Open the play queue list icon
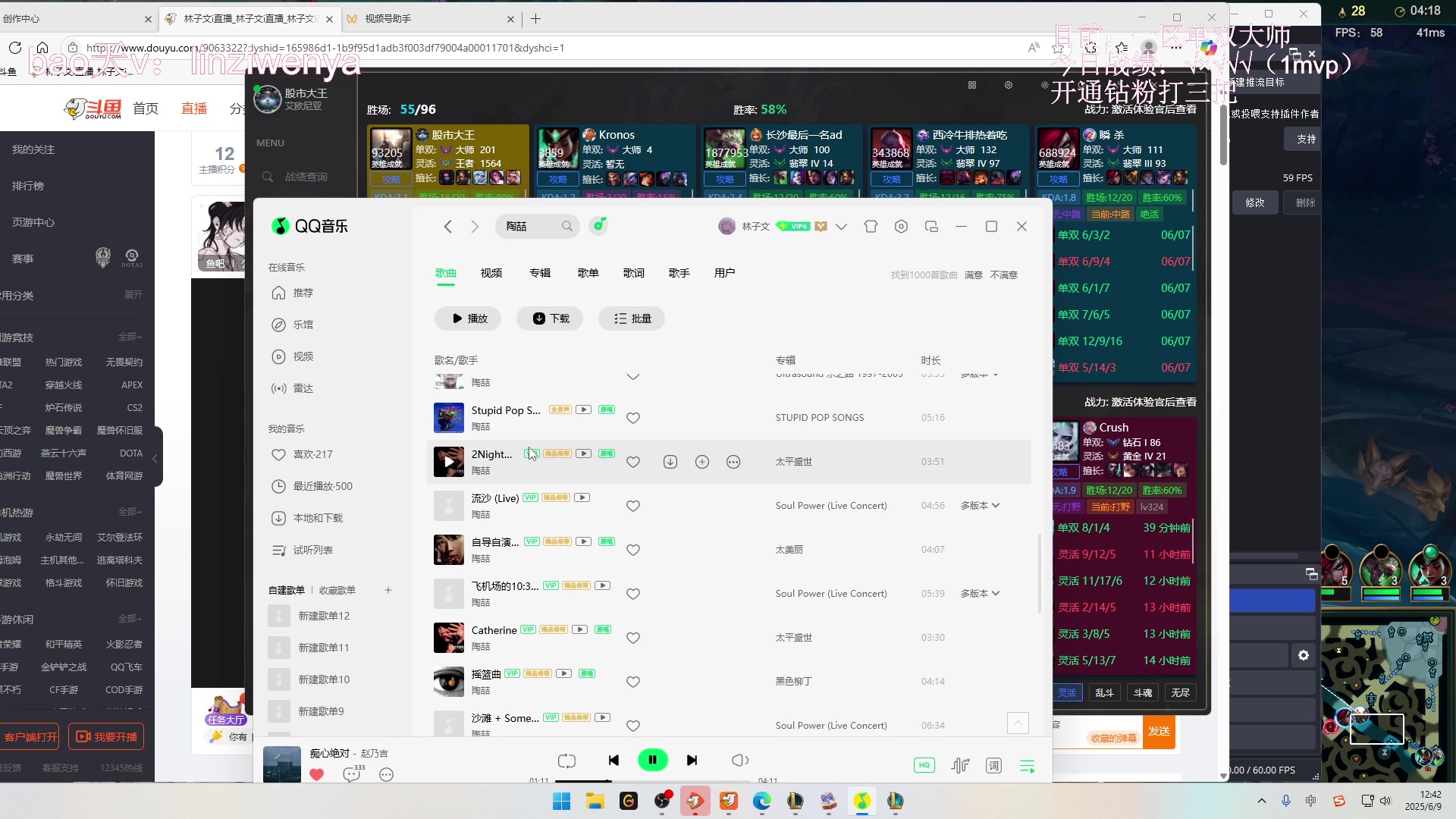1456x819 pixels. click(1028, 767)
